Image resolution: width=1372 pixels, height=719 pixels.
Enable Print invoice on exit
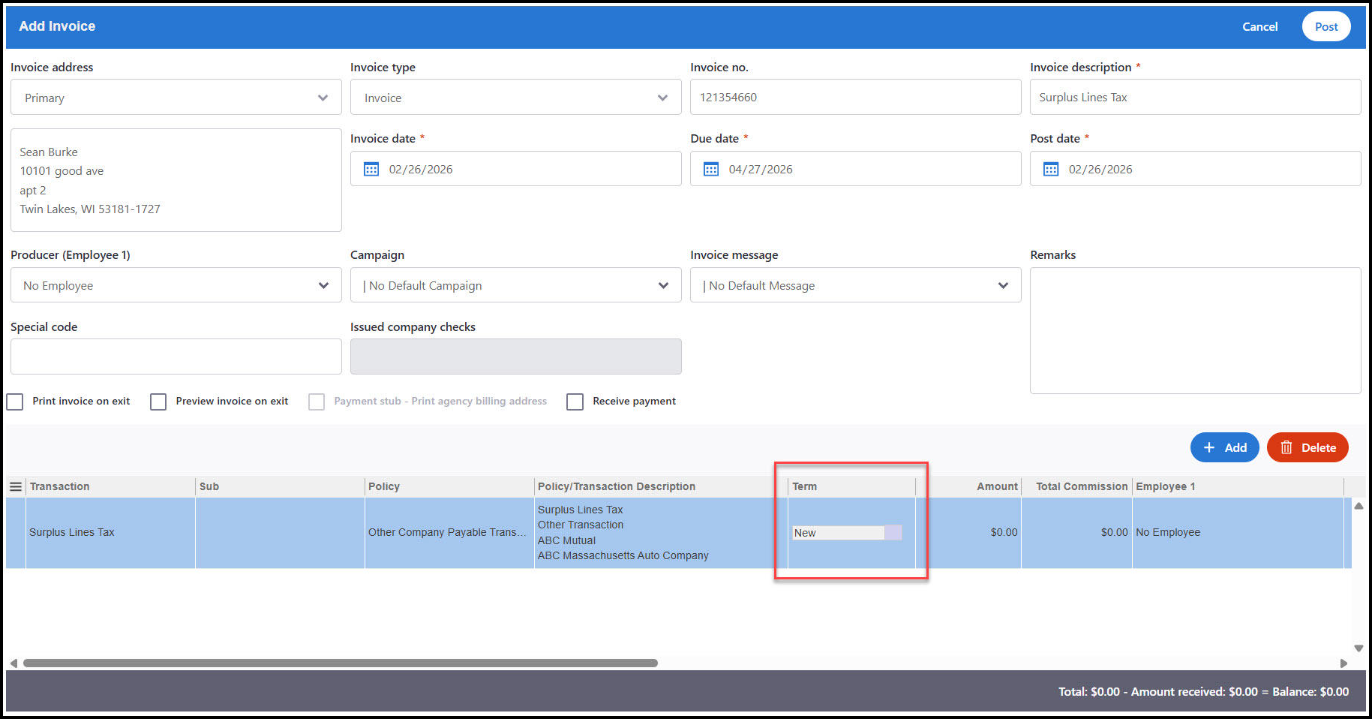point(15,402)
